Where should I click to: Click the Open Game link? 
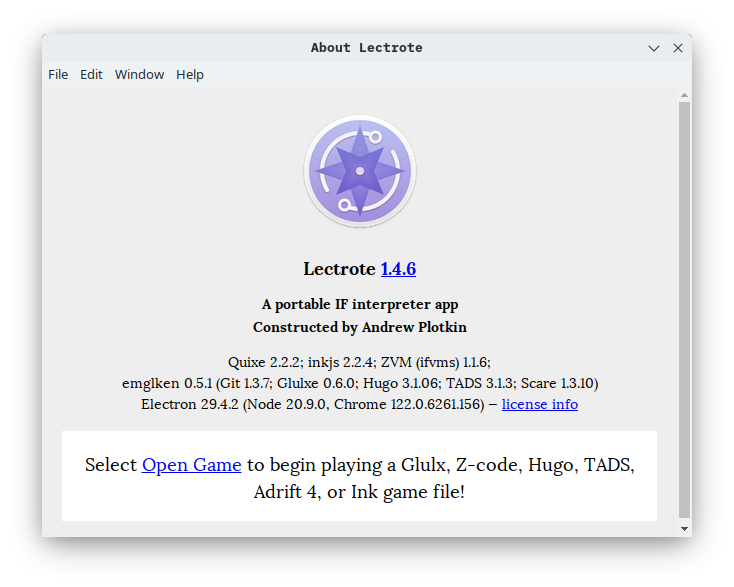pyautogui.click(x=191, y=464)
